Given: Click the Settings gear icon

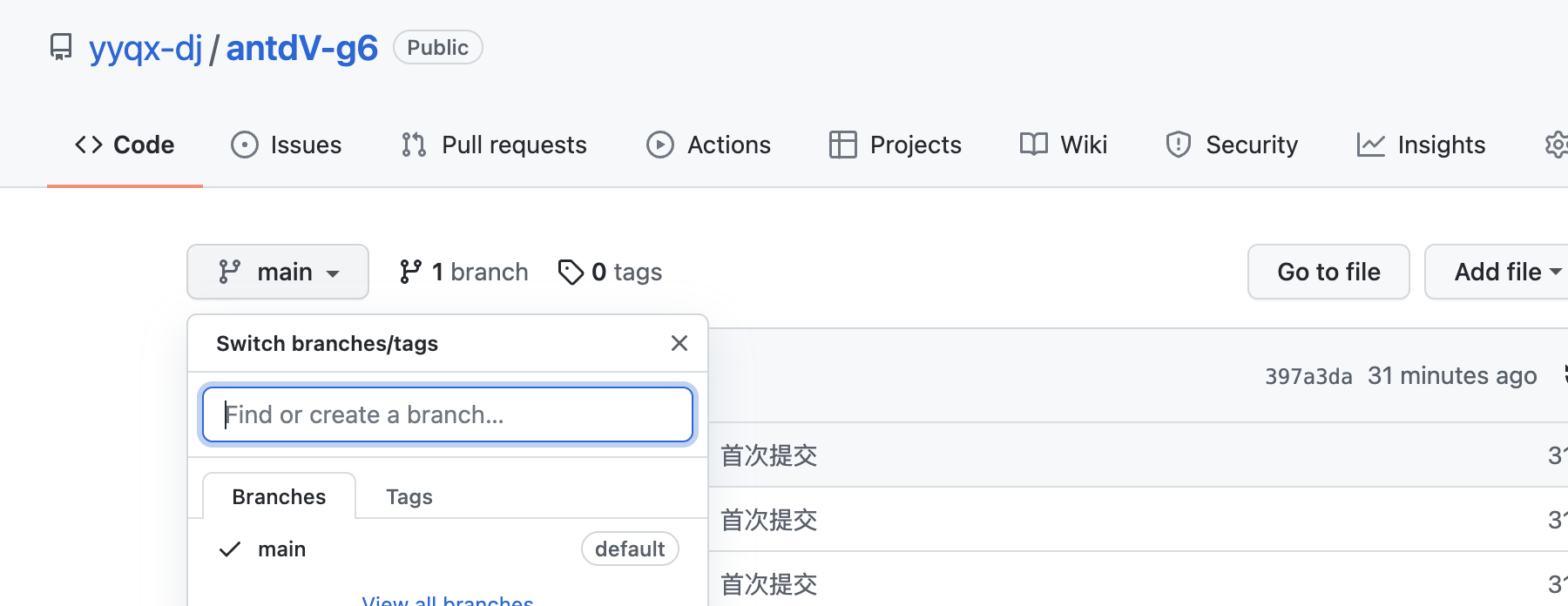Looking at the screenshot, I should pyautogui.click(x=1557, y=145).
